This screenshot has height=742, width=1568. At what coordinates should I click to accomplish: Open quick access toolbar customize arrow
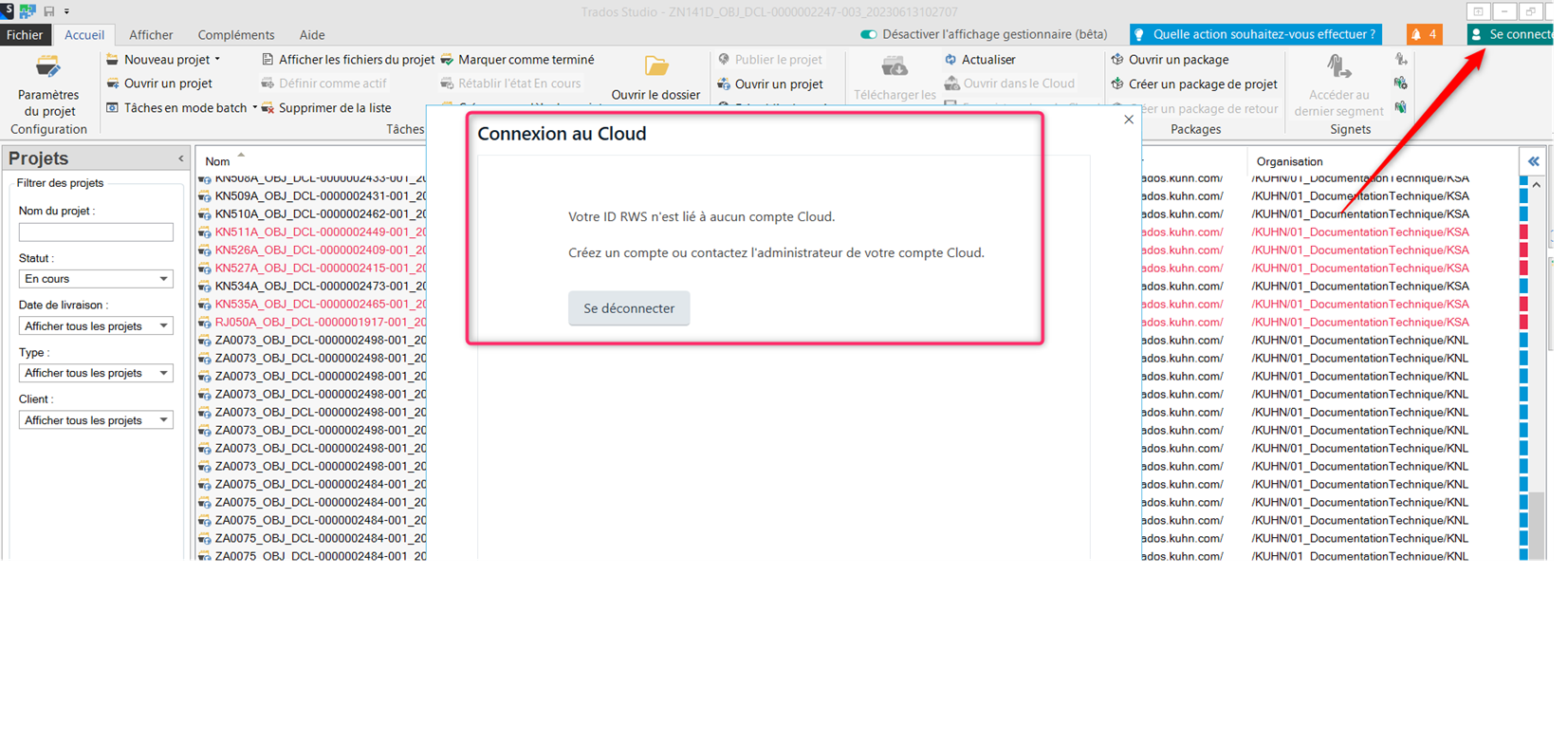click(66, 11)
